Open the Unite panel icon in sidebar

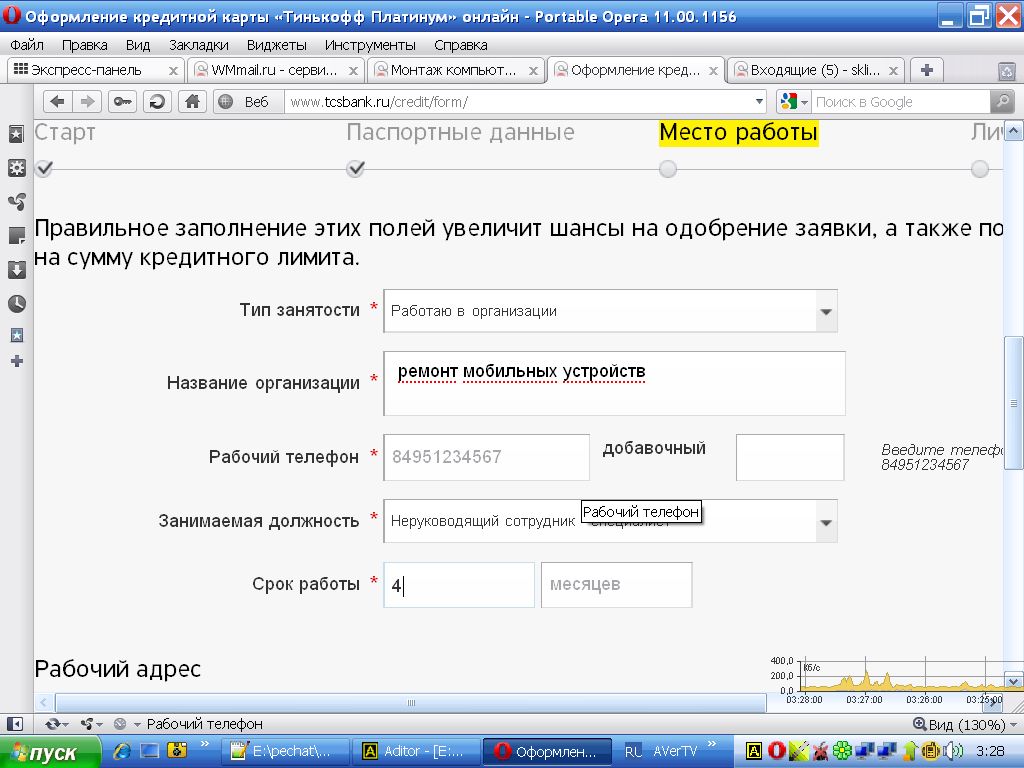click(16, 202)
